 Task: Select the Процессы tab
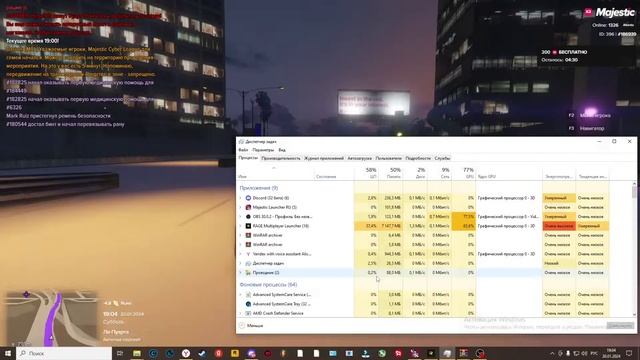pyautogui.click(x=248, y=158)
